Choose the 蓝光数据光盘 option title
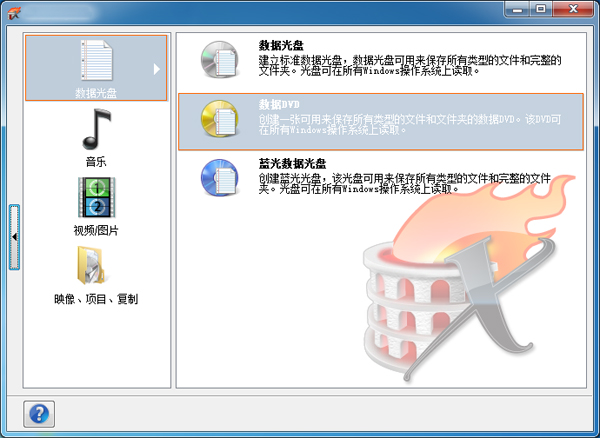This screenshot has width=600, height=438. click(x=292, y=164)
